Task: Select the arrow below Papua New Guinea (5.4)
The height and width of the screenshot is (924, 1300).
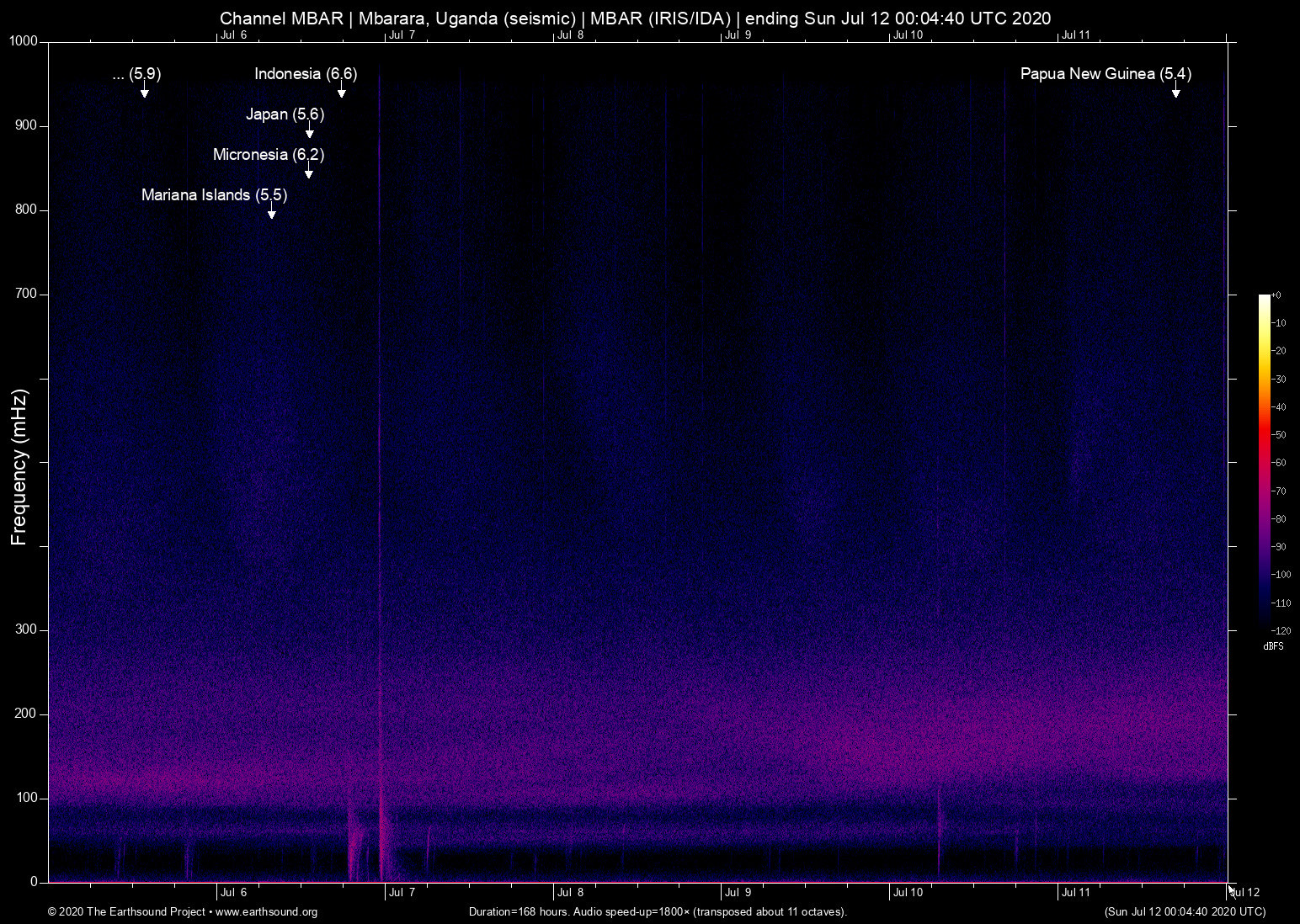Action: click(1175, 91)
